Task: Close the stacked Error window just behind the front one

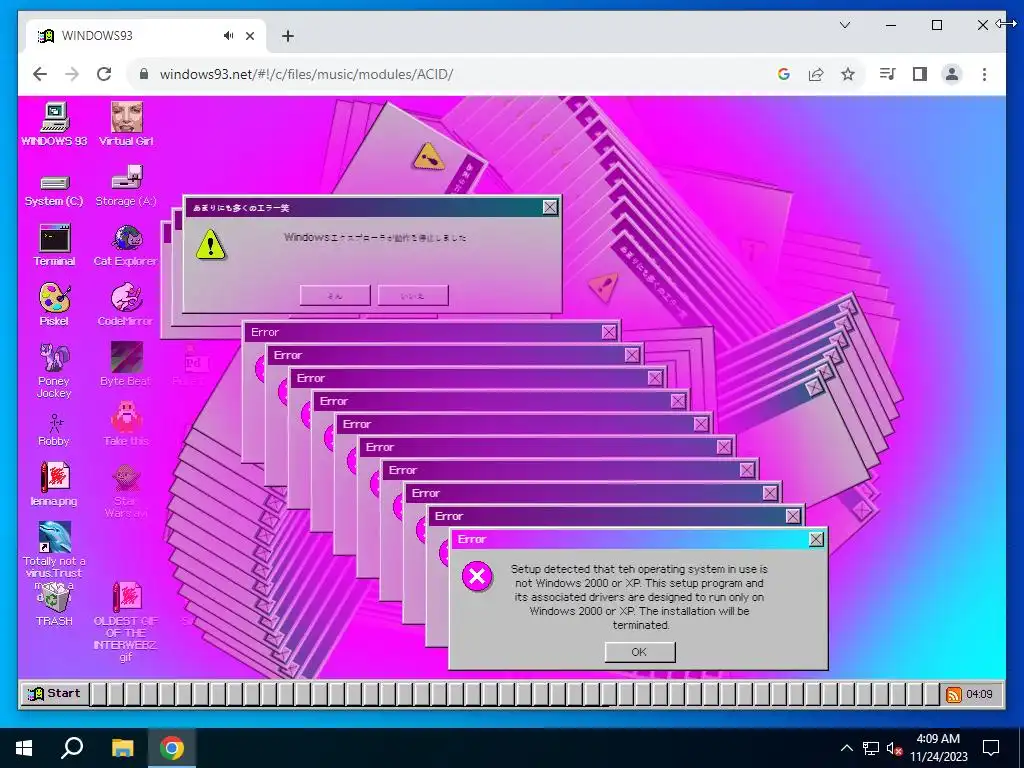Action: tap(793, 516)
